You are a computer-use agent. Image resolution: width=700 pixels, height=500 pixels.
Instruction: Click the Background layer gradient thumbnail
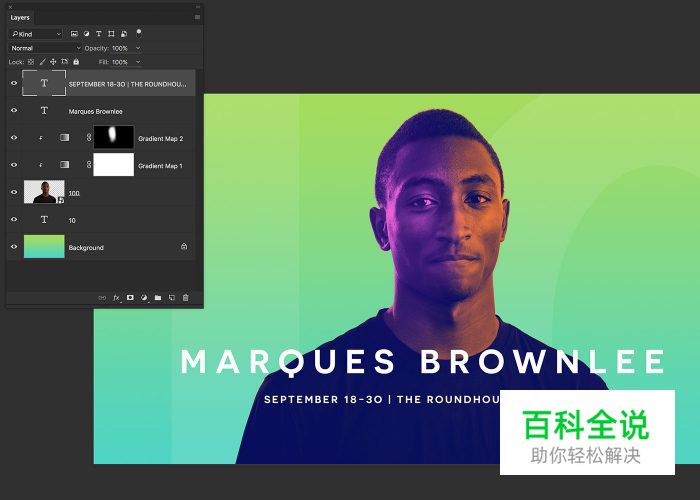44,247
